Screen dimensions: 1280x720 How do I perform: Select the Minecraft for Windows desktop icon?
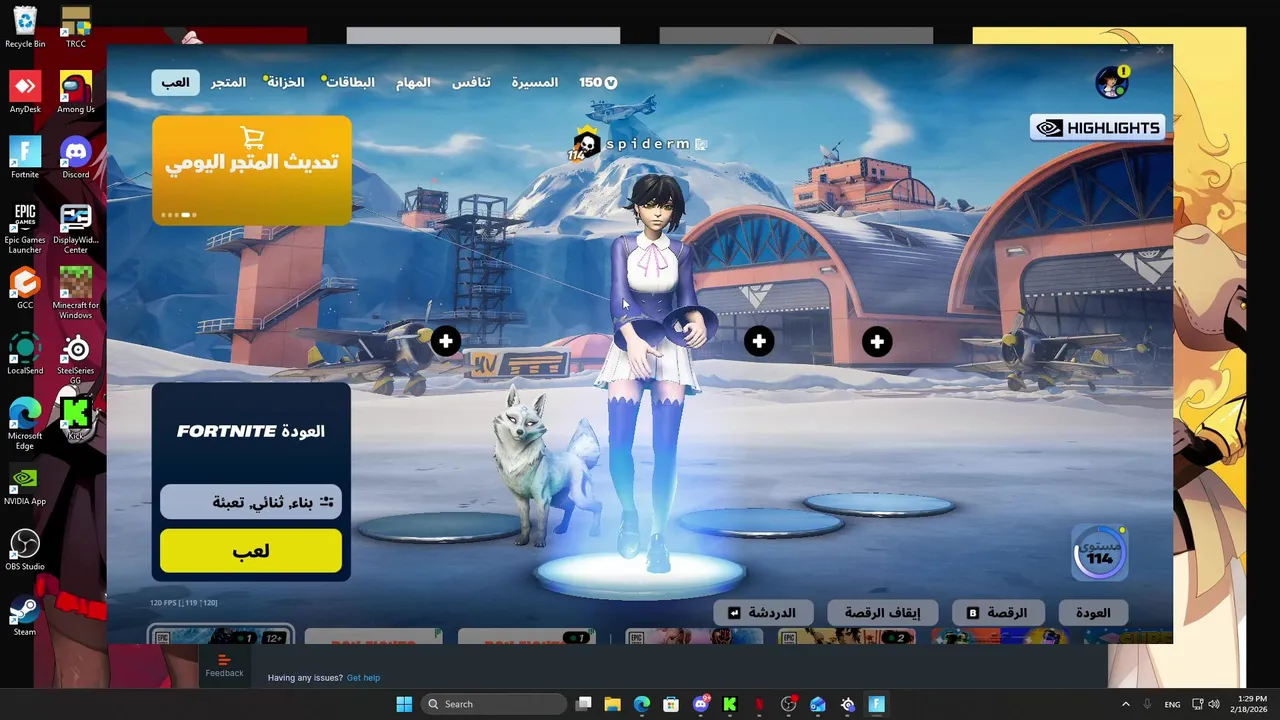coord(76,293)
